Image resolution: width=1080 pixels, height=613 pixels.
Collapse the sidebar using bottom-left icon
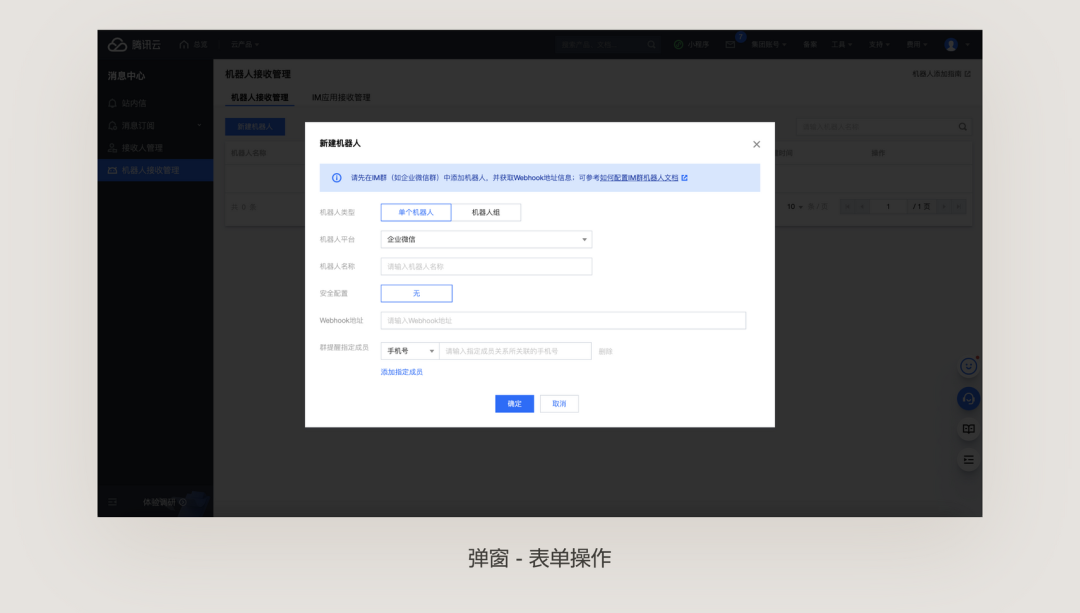pyautogui.click(x=112, y=502)
